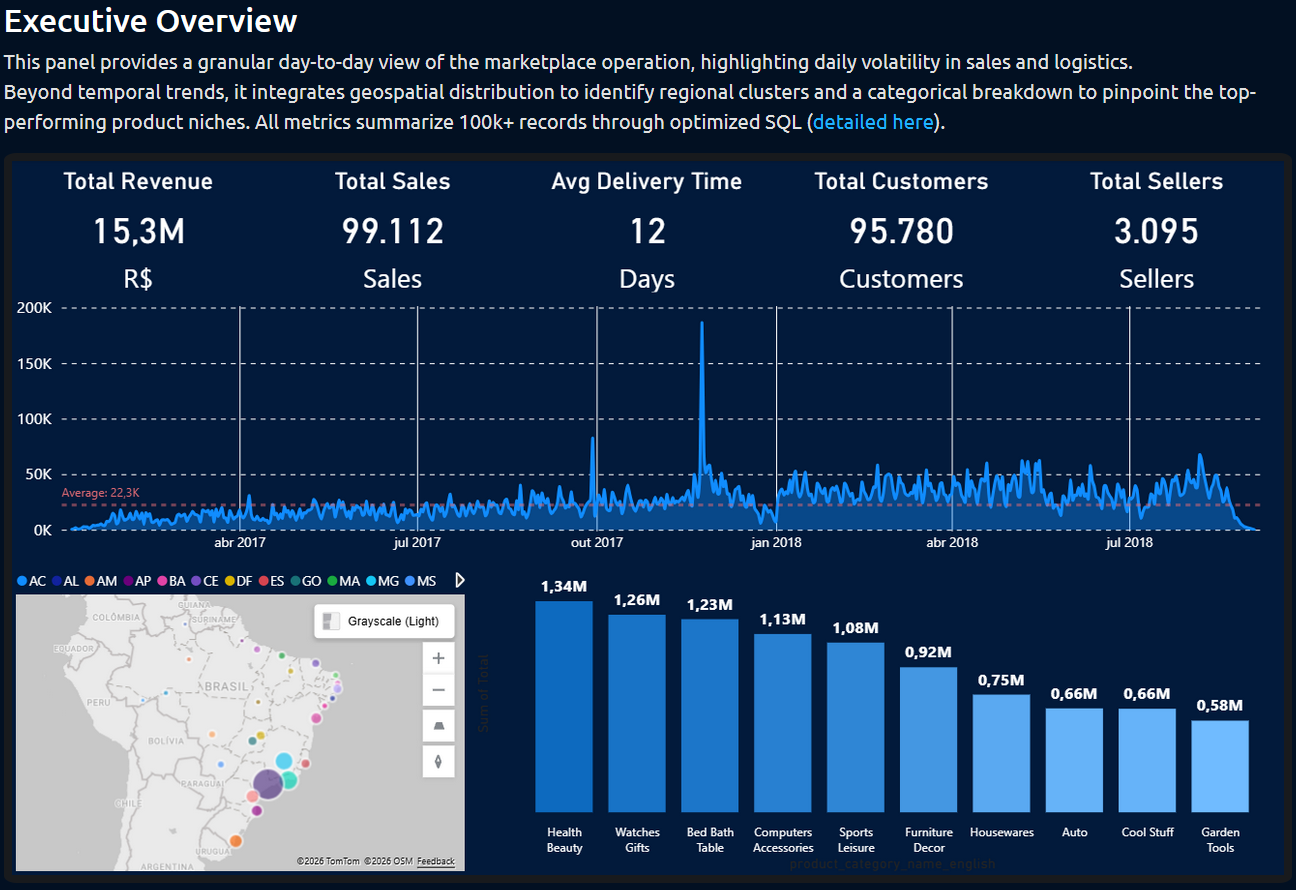Toggle AC state in map legend
This screenshot has width=1296, height=890.
[x=31, y=581]
